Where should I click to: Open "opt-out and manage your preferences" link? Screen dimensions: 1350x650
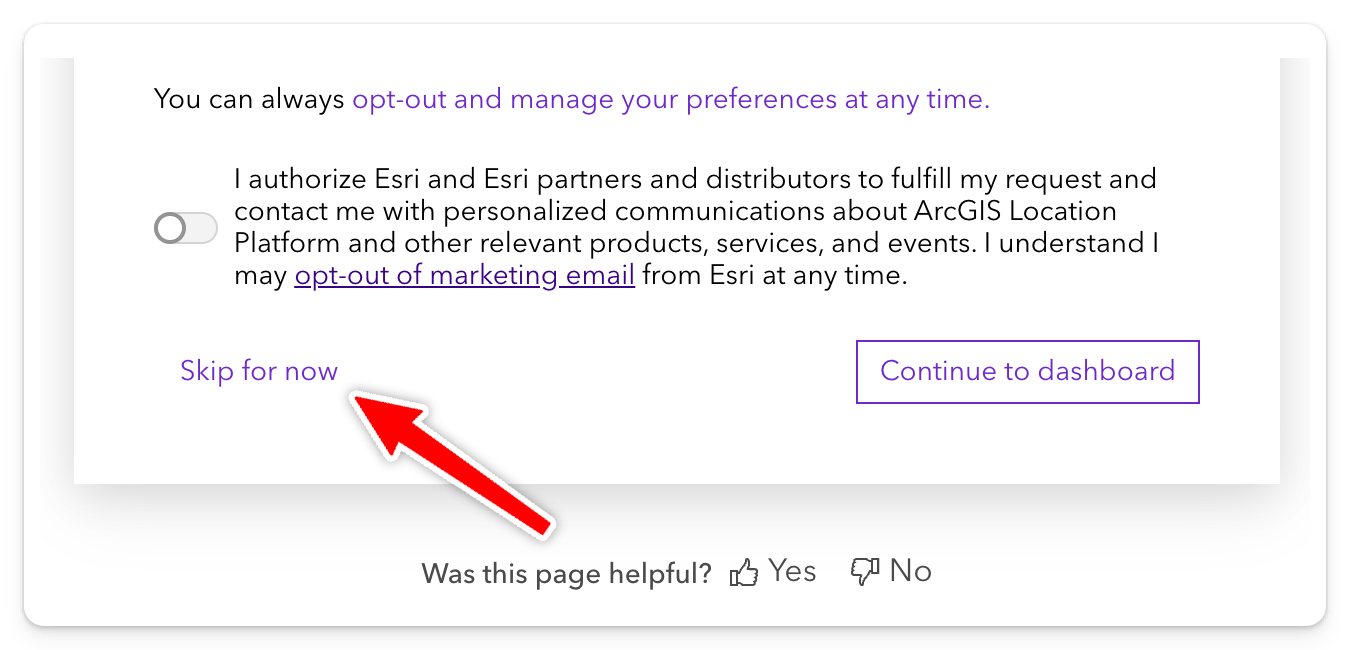670,100
